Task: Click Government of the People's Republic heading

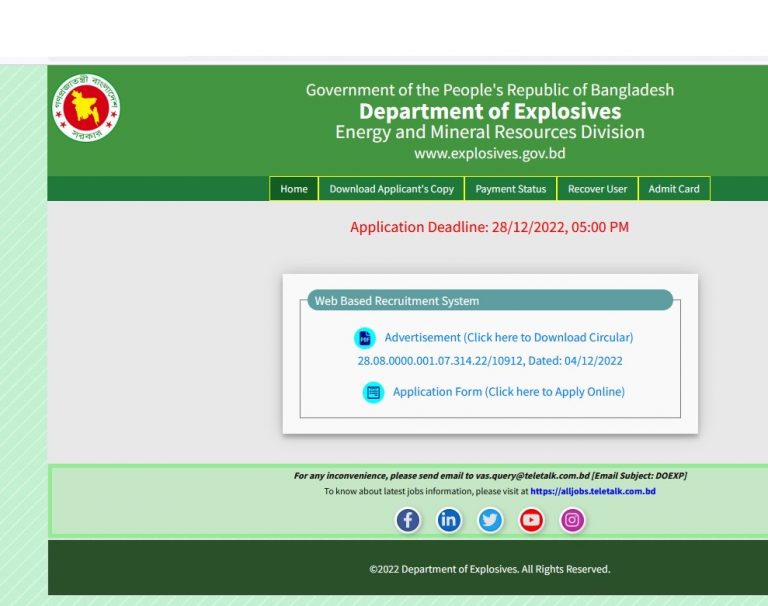Action: [490, 90]
